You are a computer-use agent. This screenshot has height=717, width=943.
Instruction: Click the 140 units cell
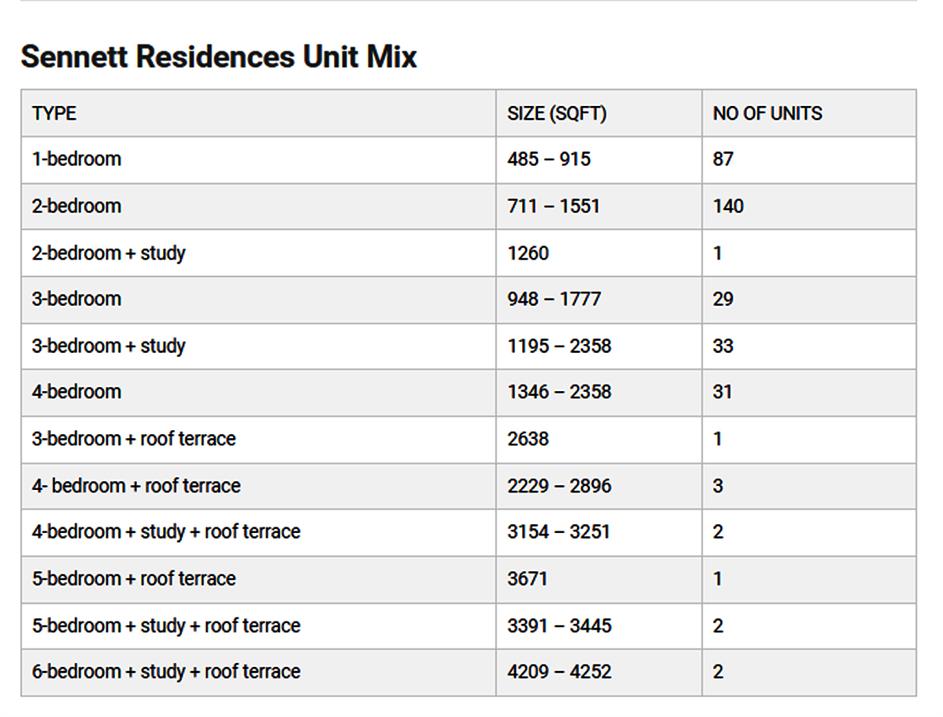click(x=728, y=206)
